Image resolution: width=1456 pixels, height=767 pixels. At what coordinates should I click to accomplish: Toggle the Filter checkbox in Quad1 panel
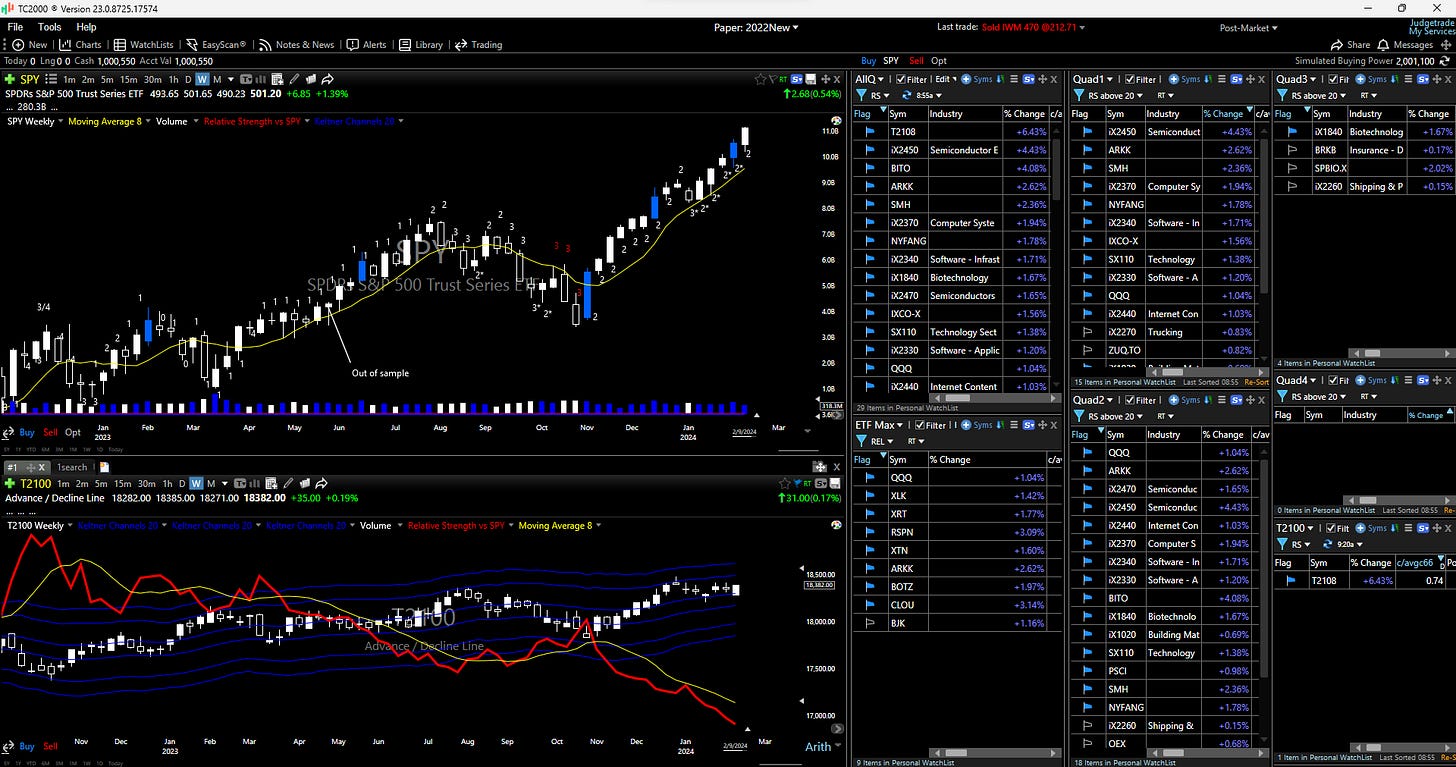coord(1130,79)
